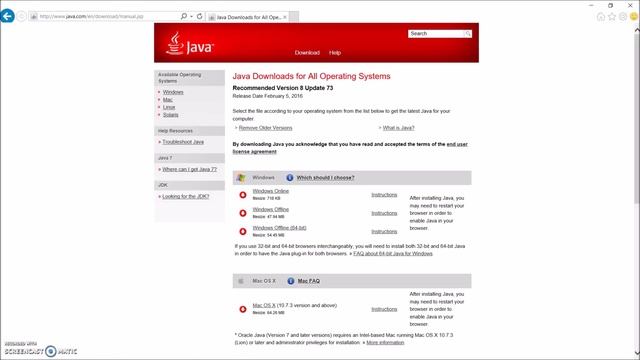Select the Java Downloads for All Operating Systems tab
Viewport: 640px width, 360px height.
(x=247, y=17)
